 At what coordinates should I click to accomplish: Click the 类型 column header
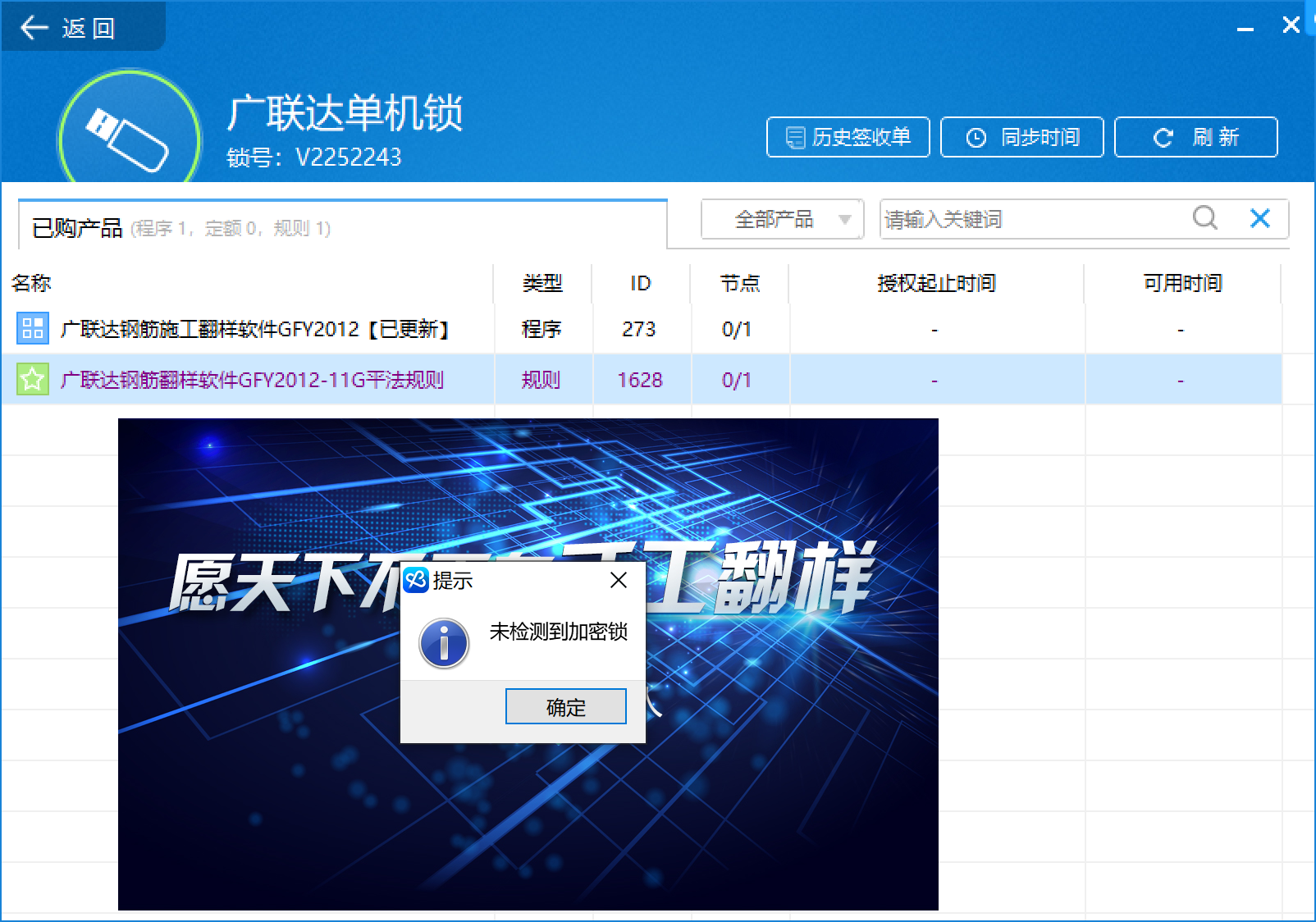(x=542, y=283)
